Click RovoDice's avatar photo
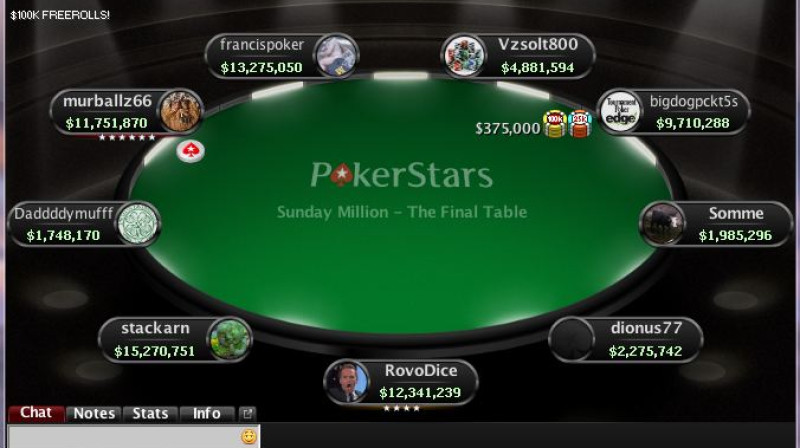This screenshot has height=448, width=800. click(347, 382)
